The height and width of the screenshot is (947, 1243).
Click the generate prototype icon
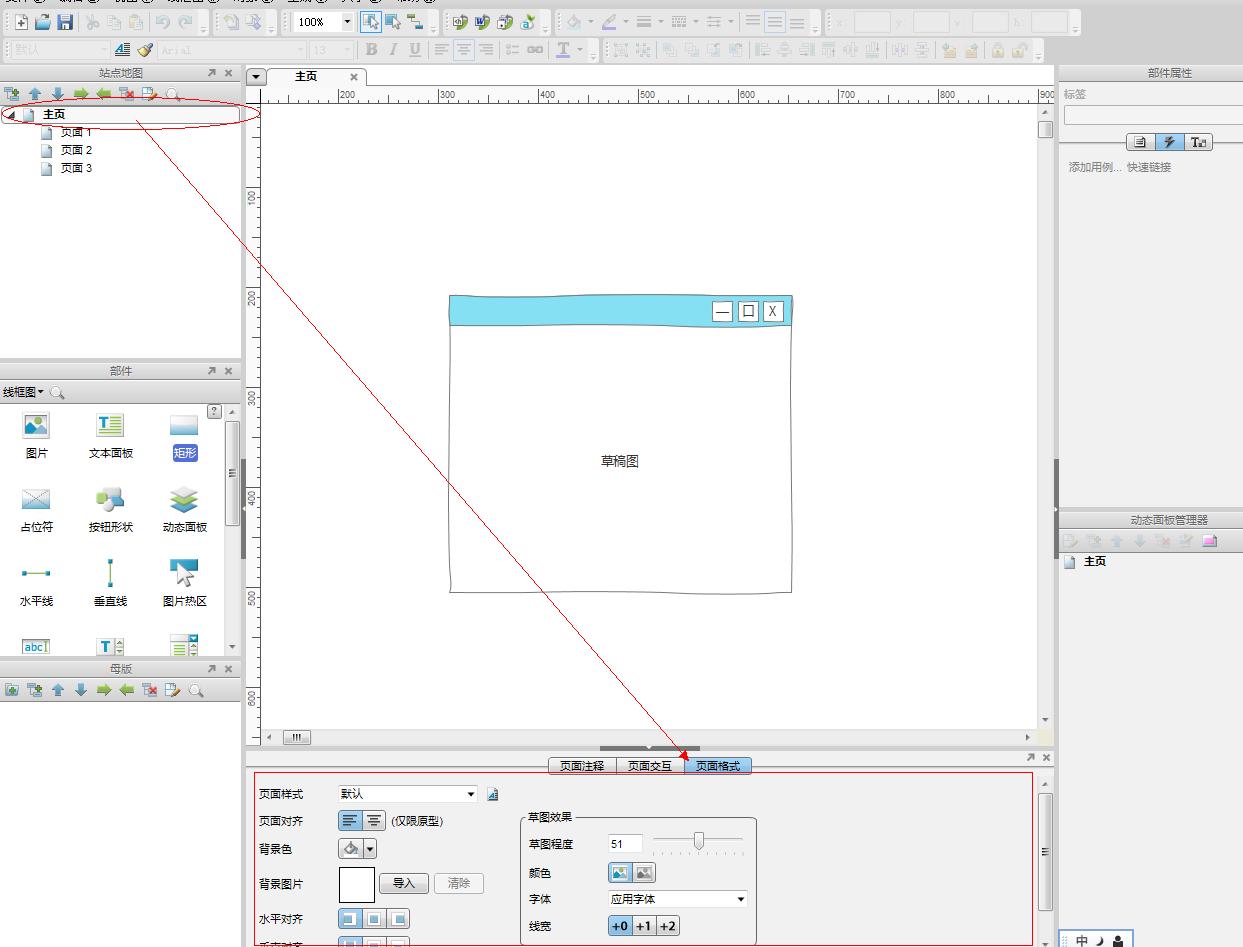[x=460, y=22]
